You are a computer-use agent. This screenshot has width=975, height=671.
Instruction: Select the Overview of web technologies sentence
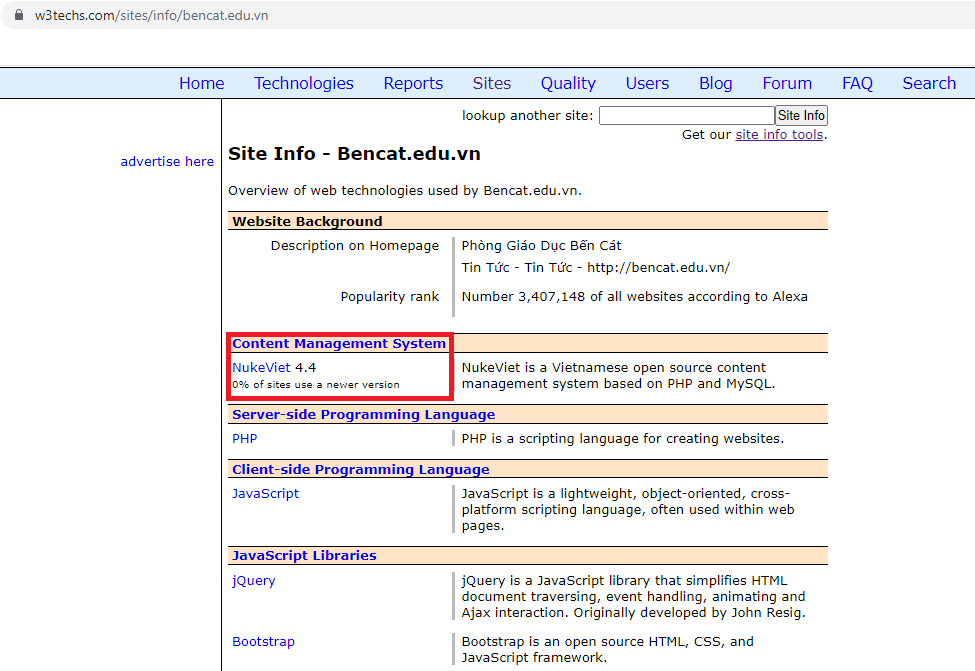tap(404, 190)
